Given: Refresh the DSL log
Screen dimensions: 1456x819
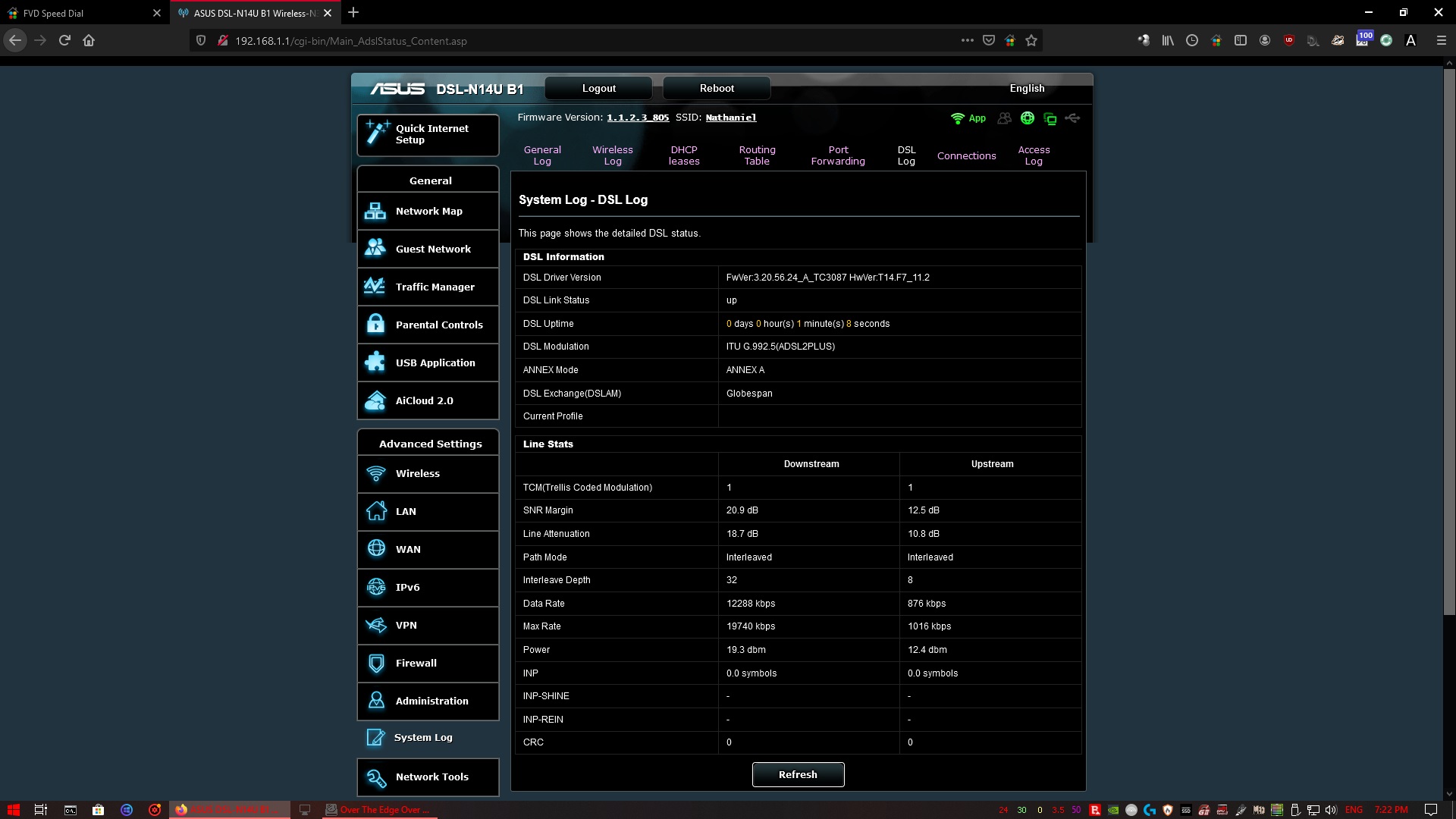Looking at the screenshot, I should tap(798, 774).
